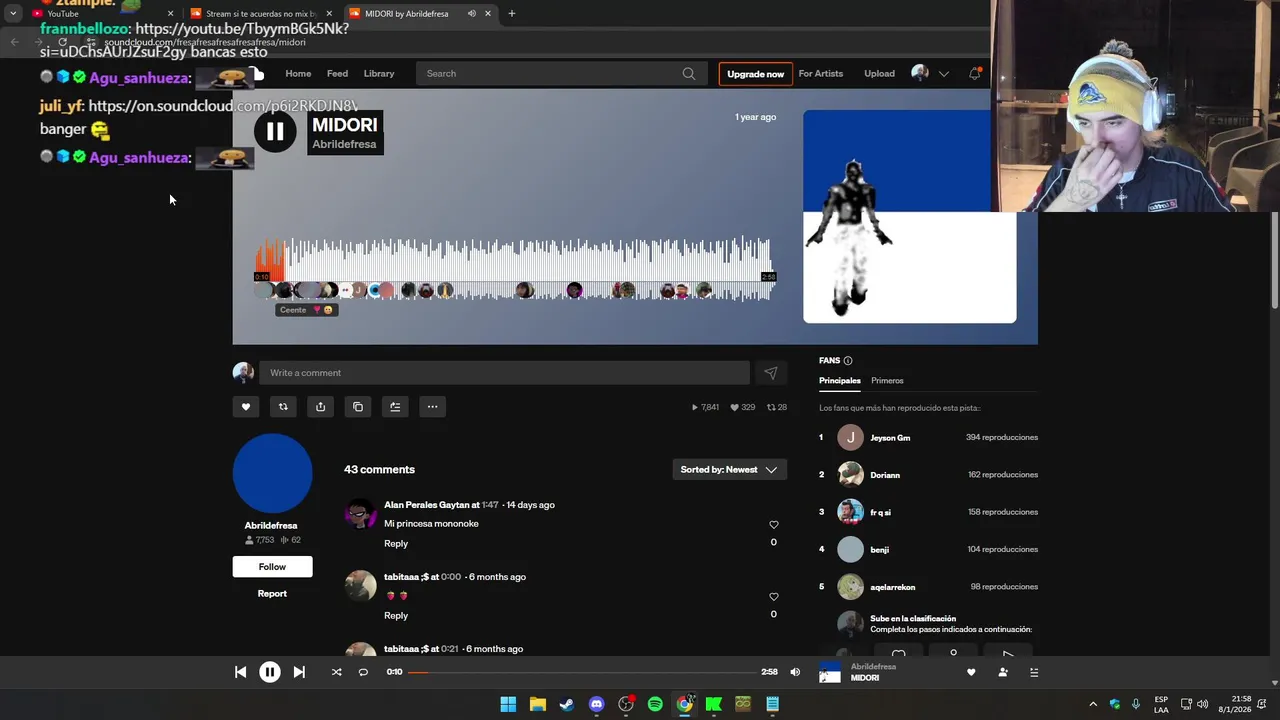The image size is (1280, 720).
Task: Open Abrildefresa artist name under MIDORI title
Action: coord(344,144)
